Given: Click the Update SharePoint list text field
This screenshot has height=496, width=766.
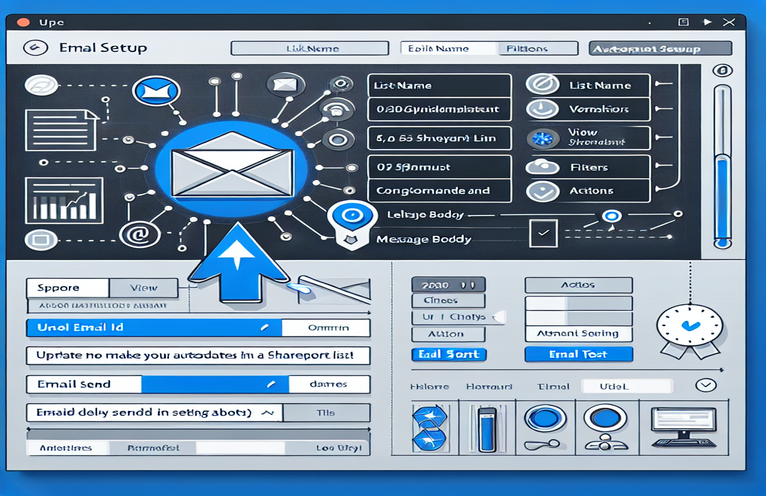Looking at the screenshot, I should coord(197,355).
